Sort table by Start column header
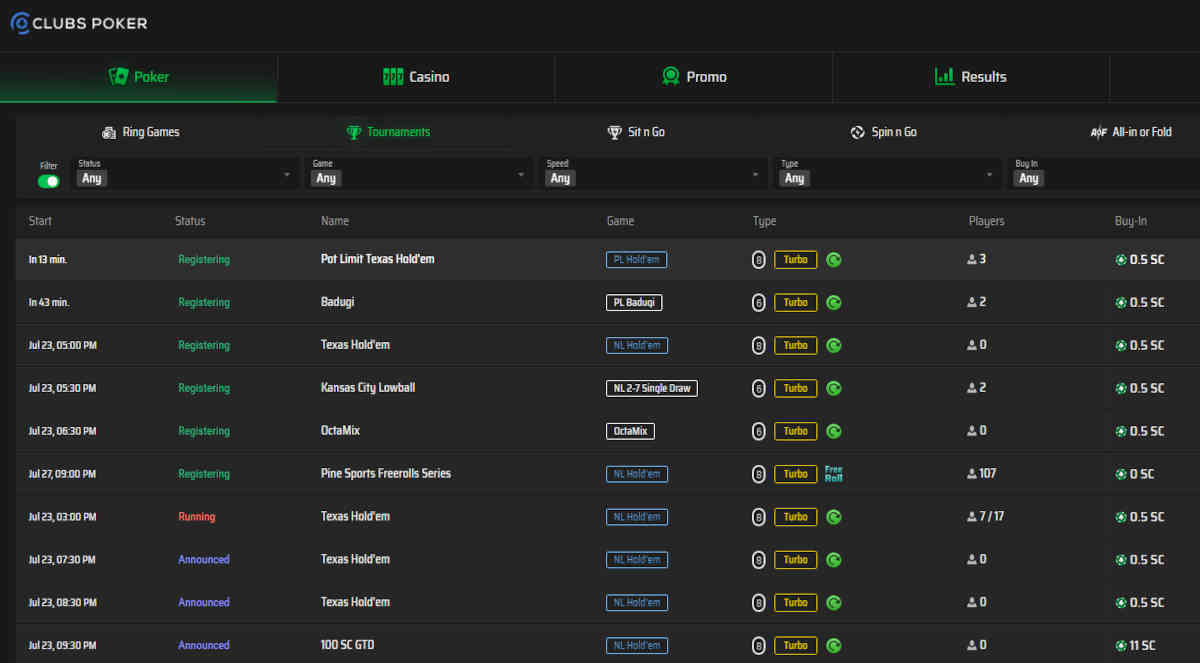This screenshot has height=663, width=1200. point(40,221)
